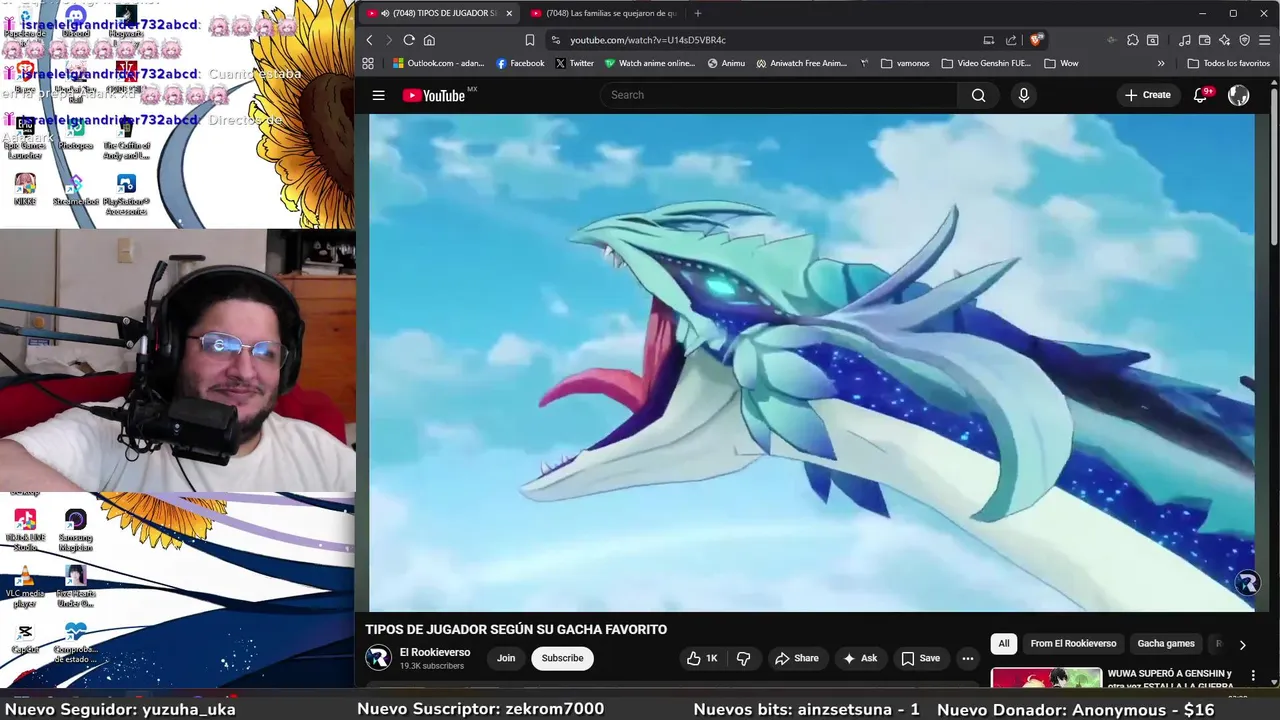Bookmark this page with bookmark icon
Screen dimensions: 1280x720
[x=530, y=40]
